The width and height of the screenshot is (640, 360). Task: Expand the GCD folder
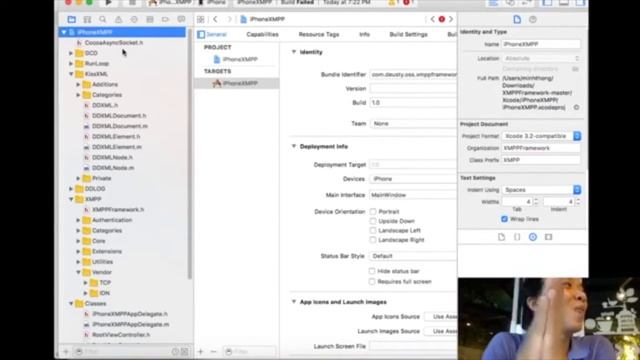pos(71,53)
